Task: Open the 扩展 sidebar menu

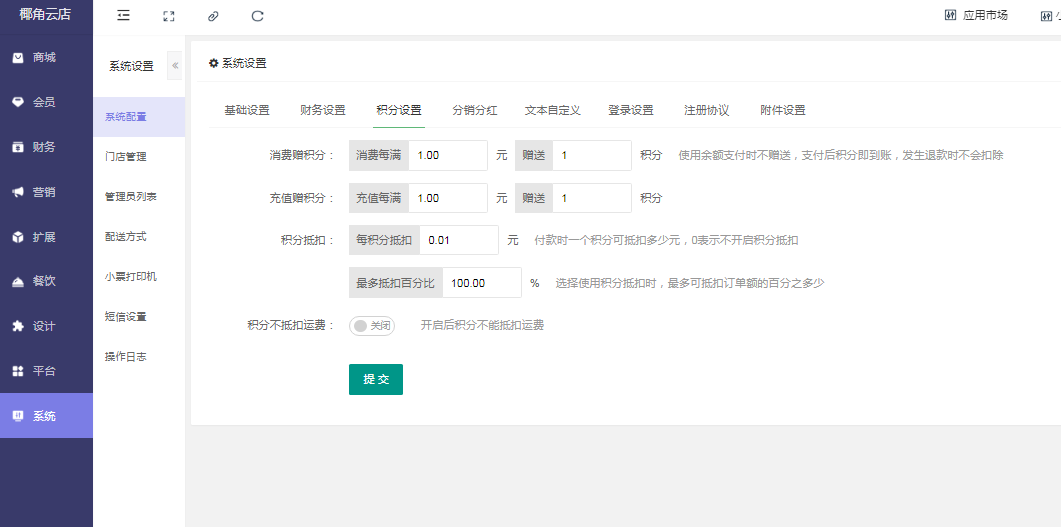Action: pyautogui.click(x=46, y=237)
